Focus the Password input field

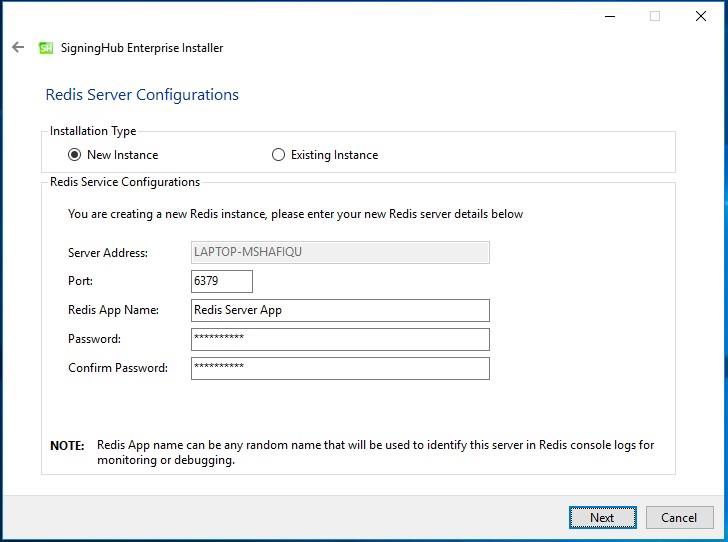point(340,340)
